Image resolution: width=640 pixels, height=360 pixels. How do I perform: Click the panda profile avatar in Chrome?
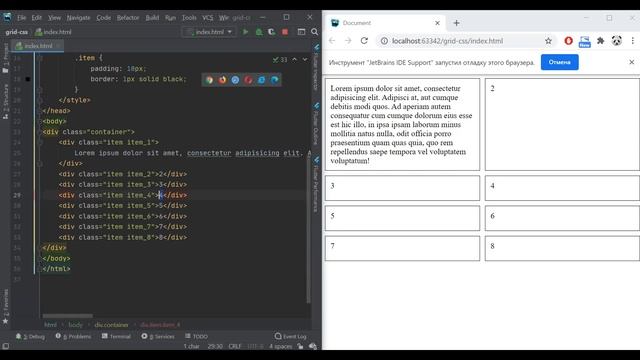tap(616, 41)
